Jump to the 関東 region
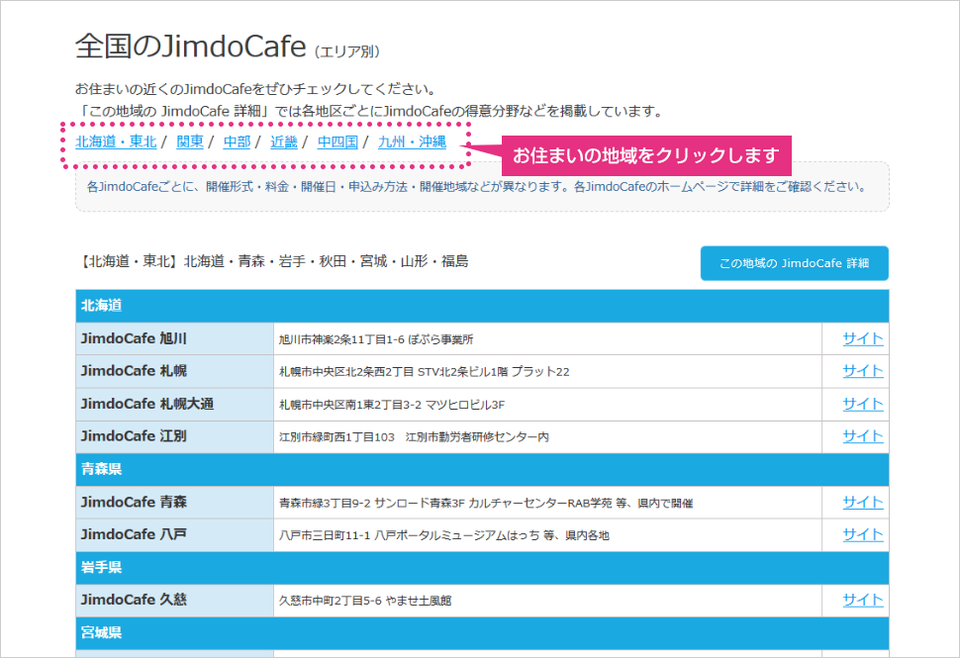The width and height of the screenshot is (960, 658). (x=190, y=142)
